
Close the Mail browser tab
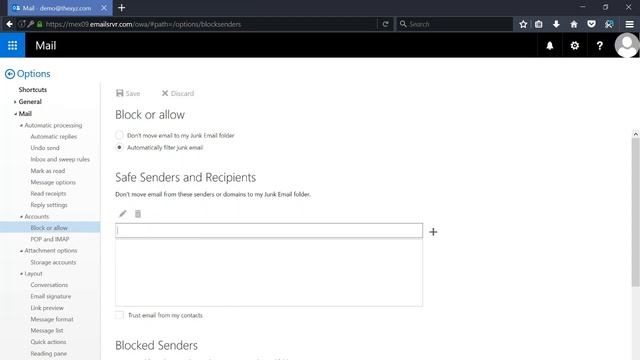click(104, 8)
